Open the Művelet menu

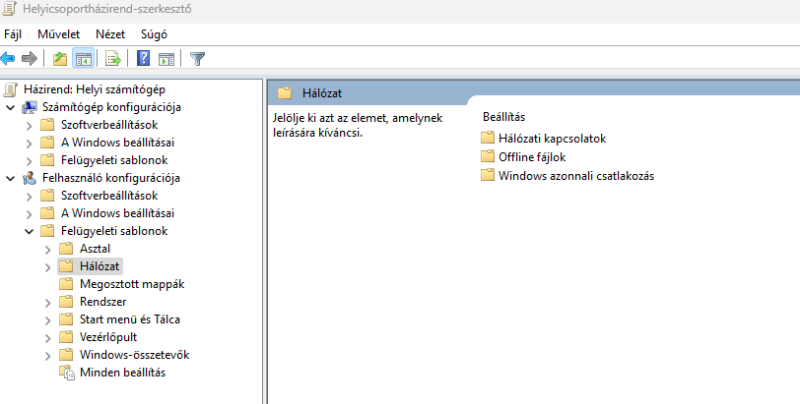point(59,34)
